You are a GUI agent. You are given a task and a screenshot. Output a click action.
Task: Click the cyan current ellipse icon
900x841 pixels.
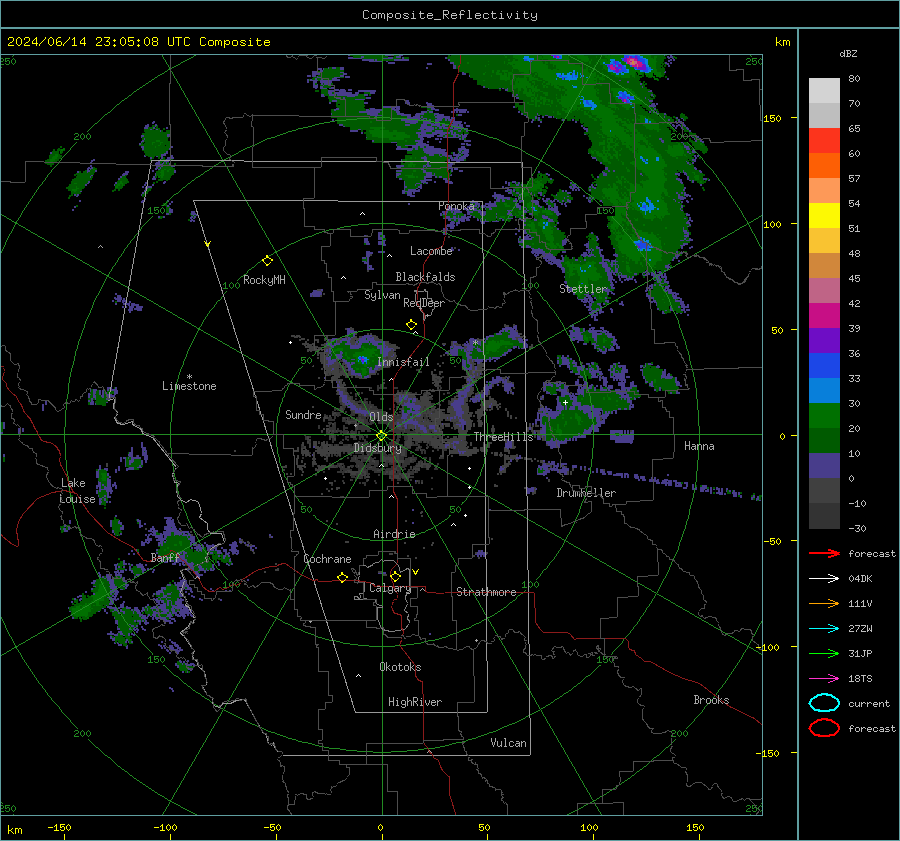click(x=824, y=703)
